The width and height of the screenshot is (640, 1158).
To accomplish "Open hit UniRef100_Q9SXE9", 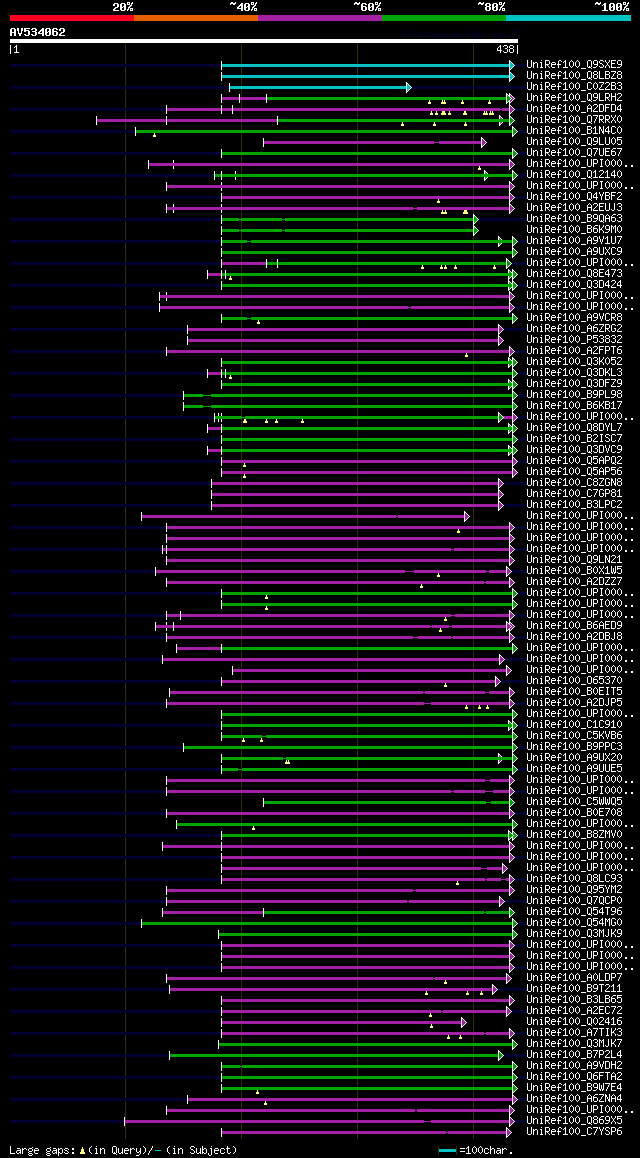I will coord(574,64).
